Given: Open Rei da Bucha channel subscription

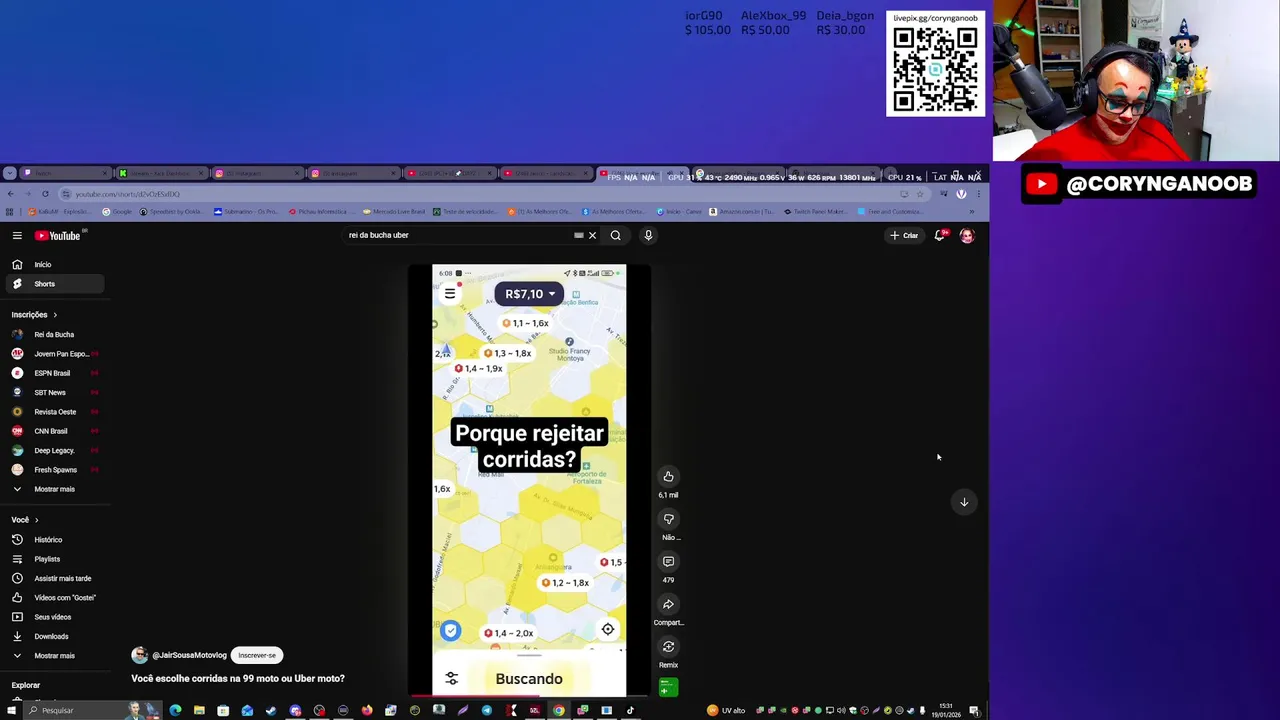Looking at the screenshot, I should (55, 335).
